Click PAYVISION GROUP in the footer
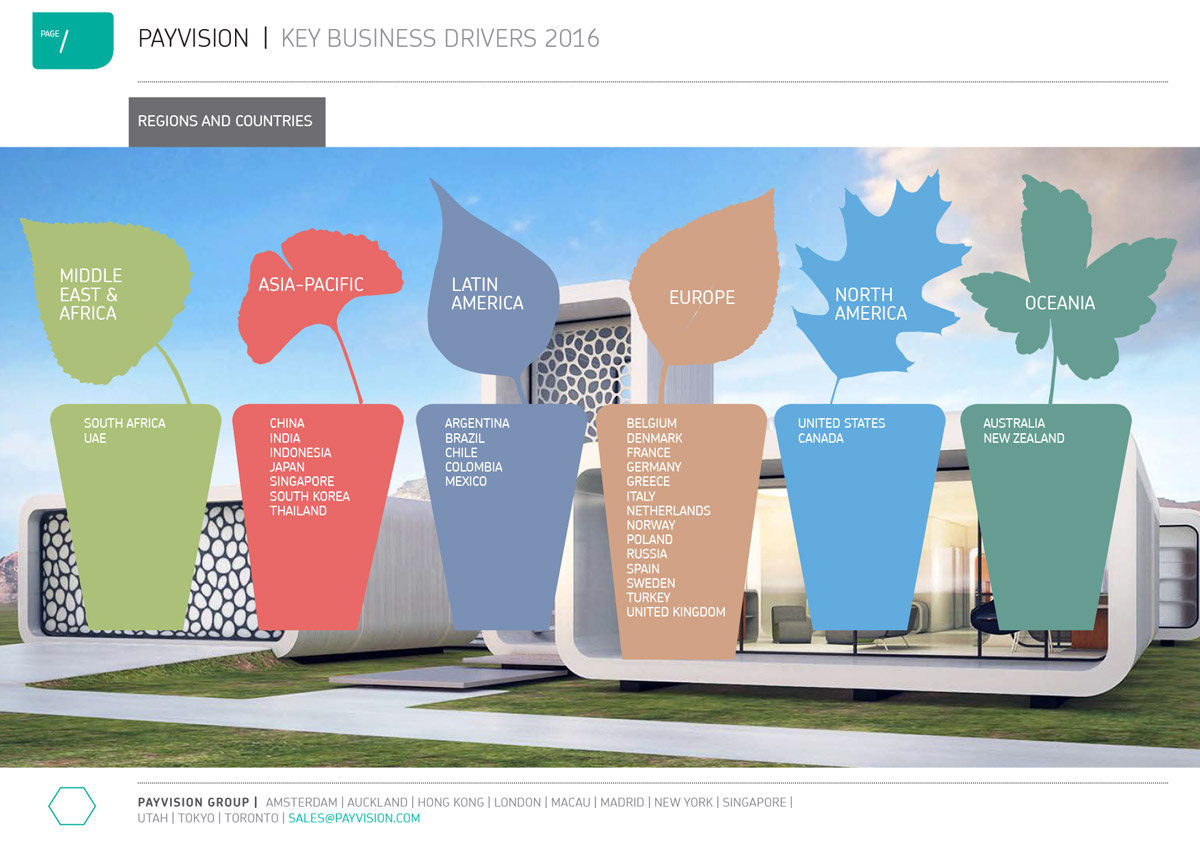 point(194,802)
